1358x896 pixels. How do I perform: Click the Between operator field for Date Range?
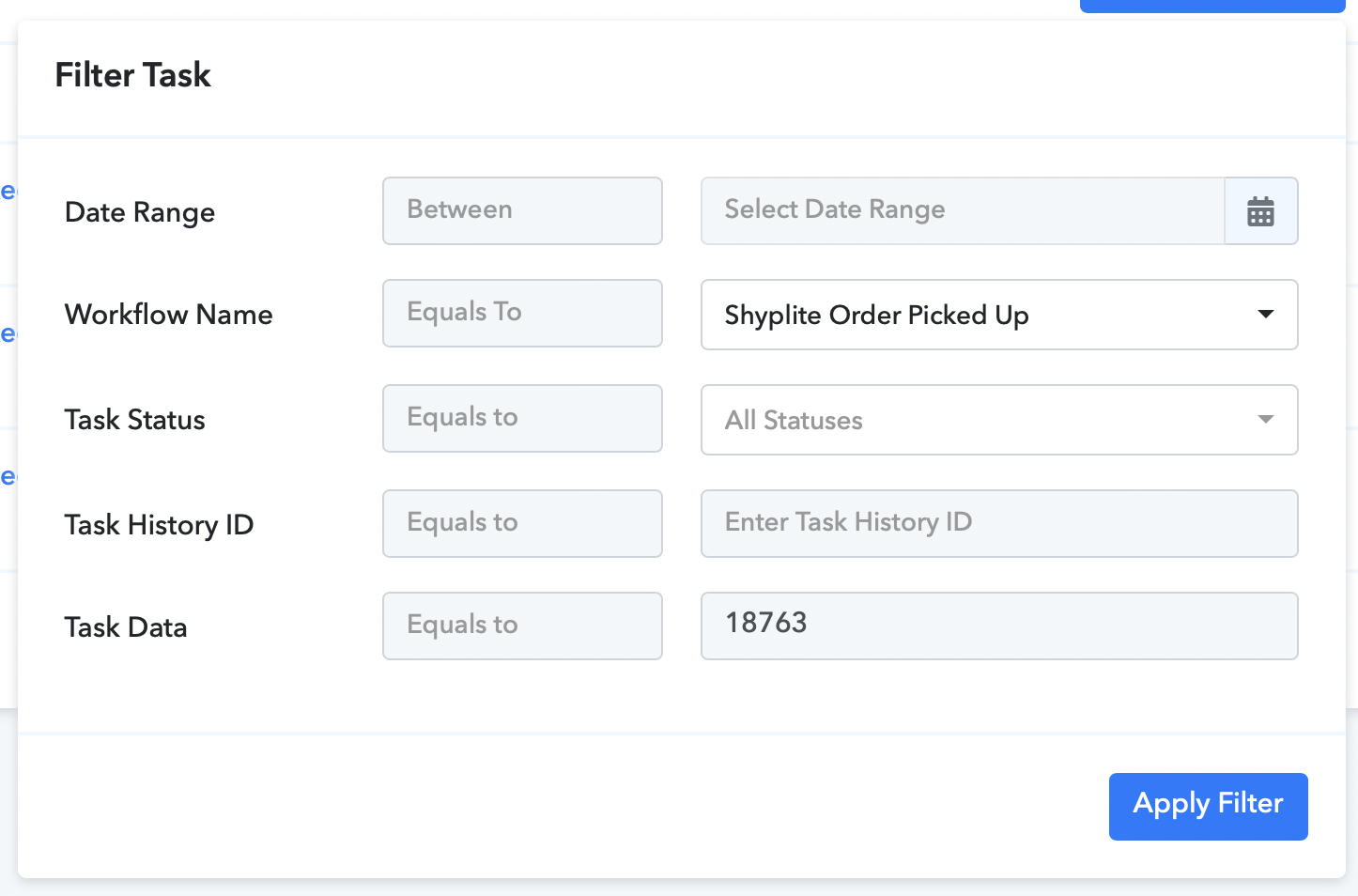click(522, 211)
